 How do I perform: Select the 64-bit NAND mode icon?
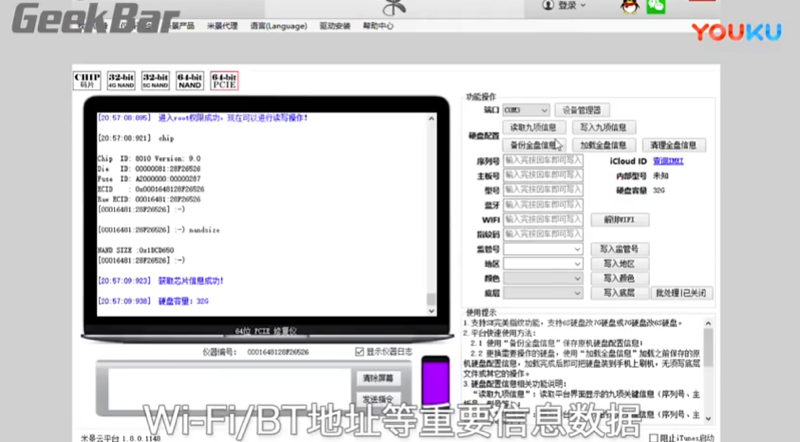coord(189,79)
